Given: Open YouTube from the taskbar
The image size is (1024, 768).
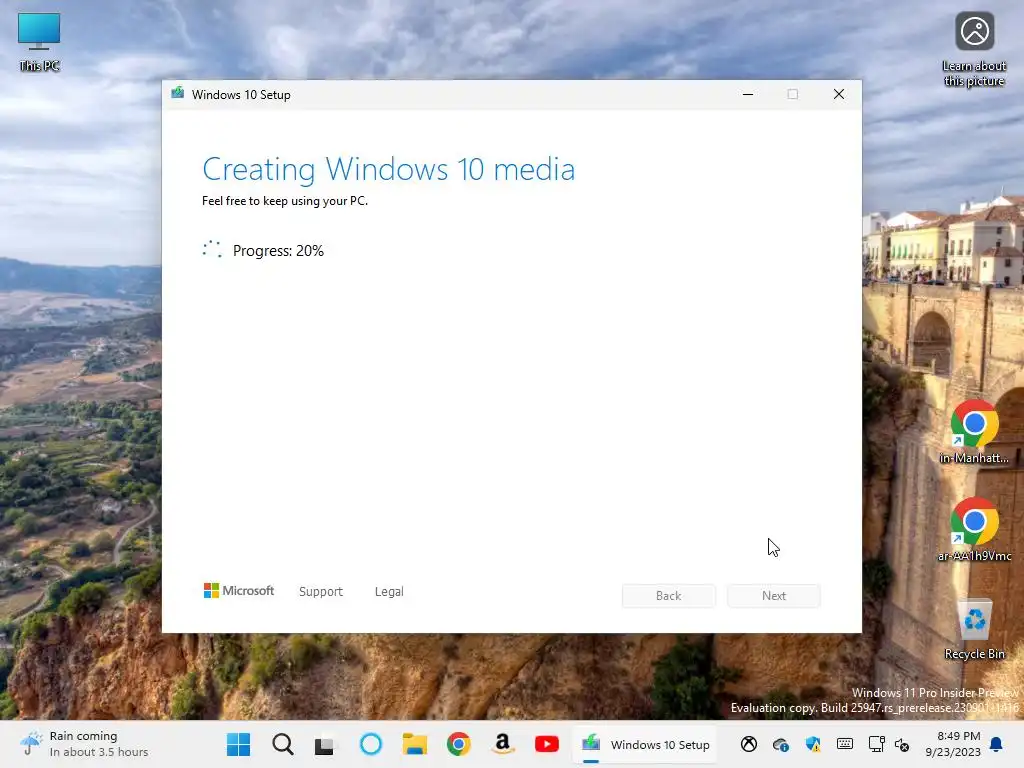Looking at the screenshot, I should [x=547, y=744].
